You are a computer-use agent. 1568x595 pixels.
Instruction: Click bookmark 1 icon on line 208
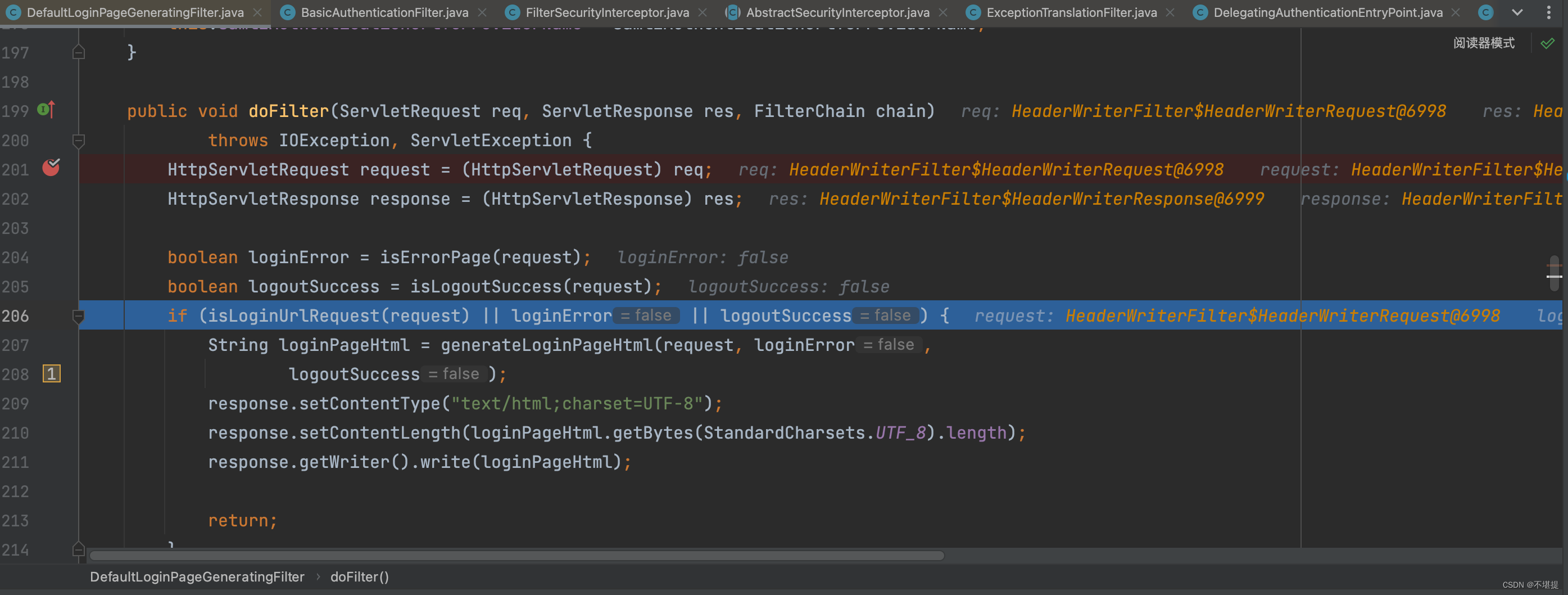click(x=51, y=373)
